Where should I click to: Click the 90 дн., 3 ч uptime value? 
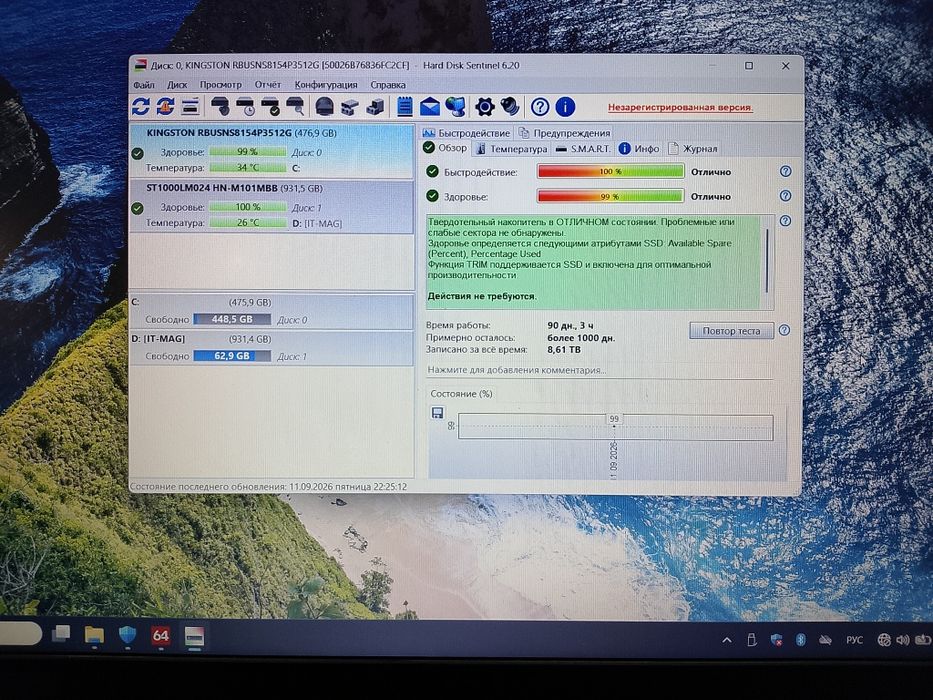[x=570, y=326]
